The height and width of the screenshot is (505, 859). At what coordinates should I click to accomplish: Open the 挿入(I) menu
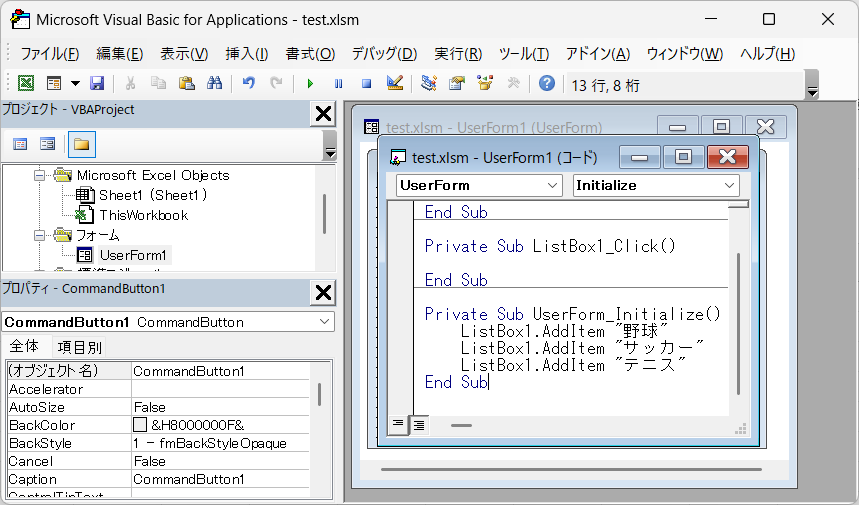click(247, 54)
